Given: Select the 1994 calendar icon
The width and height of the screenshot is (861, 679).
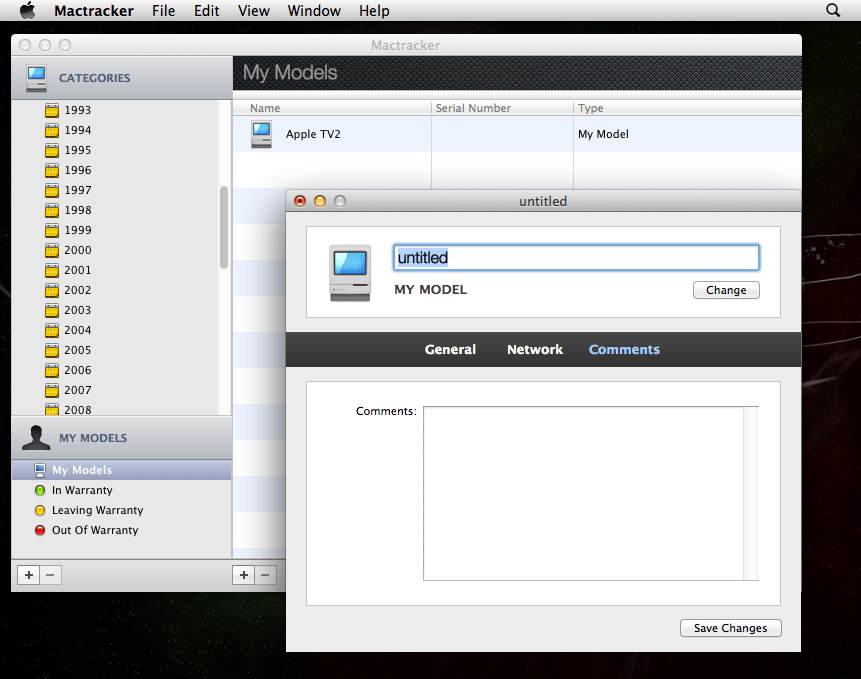Looking at the screenshot, I should pyautogui.click(x=52, y=130).
